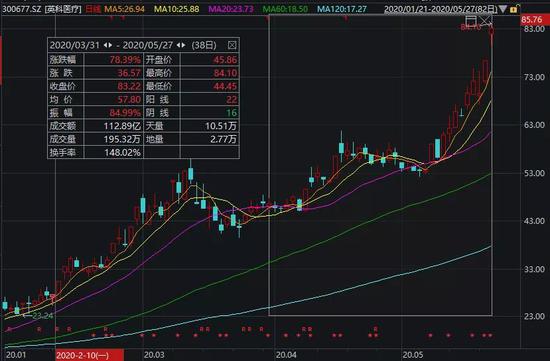The width and height of the screenshot is (550, 361).
Task: Click the 2020/05/27 end date in panel
Action: pos(148,45)
